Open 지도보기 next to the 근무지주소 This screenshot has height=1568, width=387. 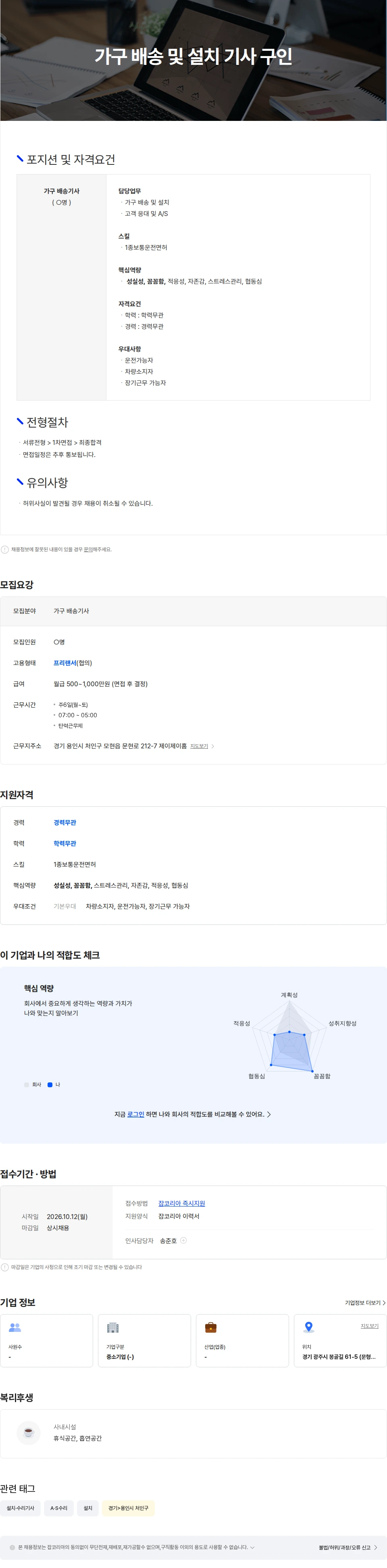[x=199, y=746]
